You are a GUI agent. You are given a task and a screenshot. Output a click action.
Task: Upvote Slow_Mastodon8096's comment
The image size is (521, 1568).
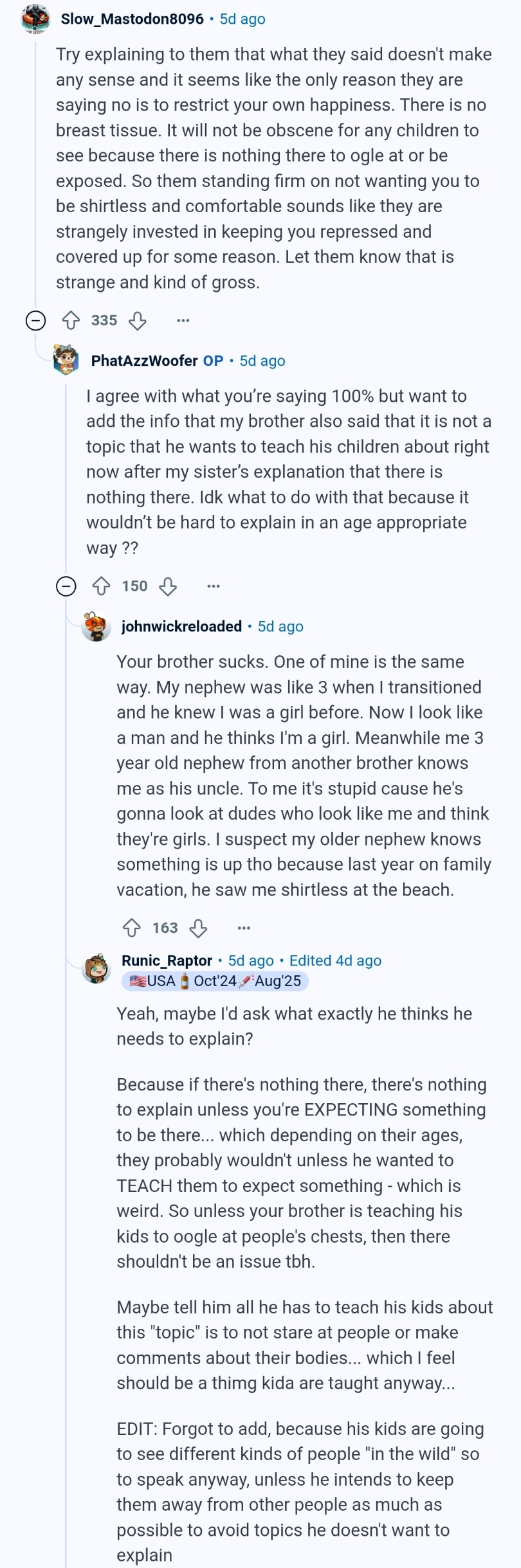71,320
